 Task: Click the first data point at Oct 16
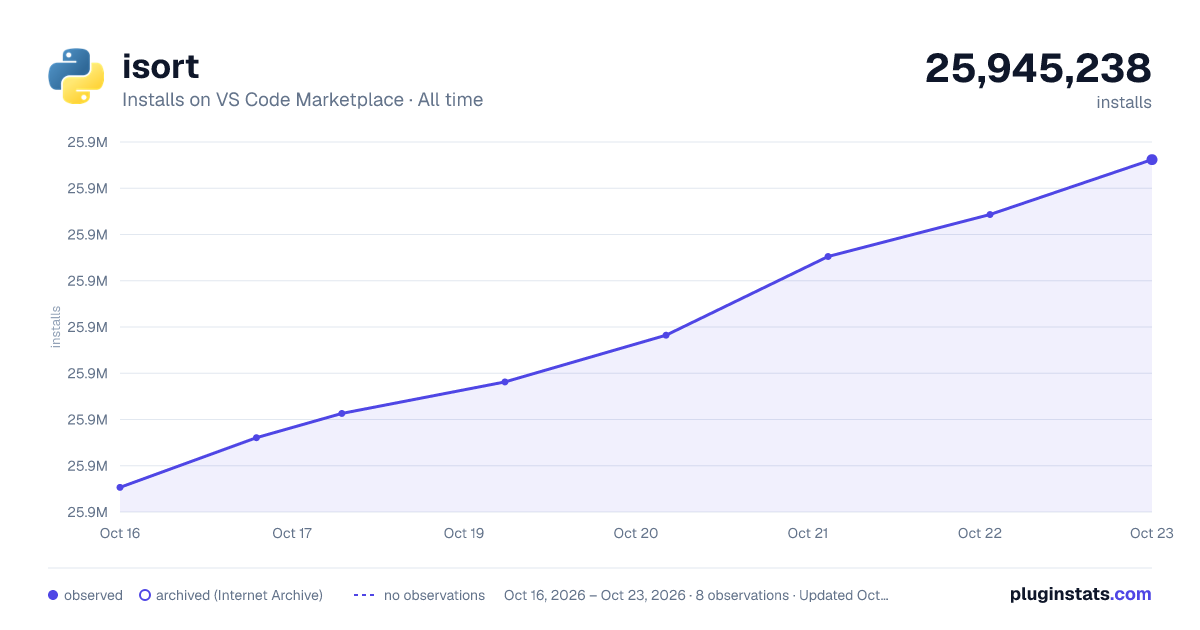pyautogui.click(x=120, y=488)
